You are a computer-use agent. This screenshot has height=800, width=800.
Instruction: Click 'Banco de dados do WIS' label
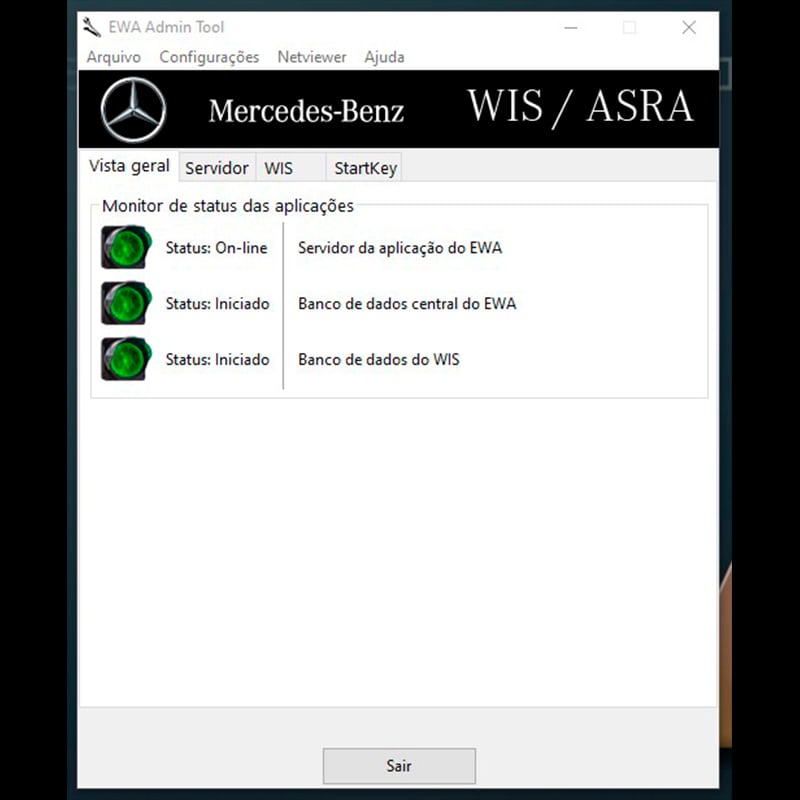point(379,359)
